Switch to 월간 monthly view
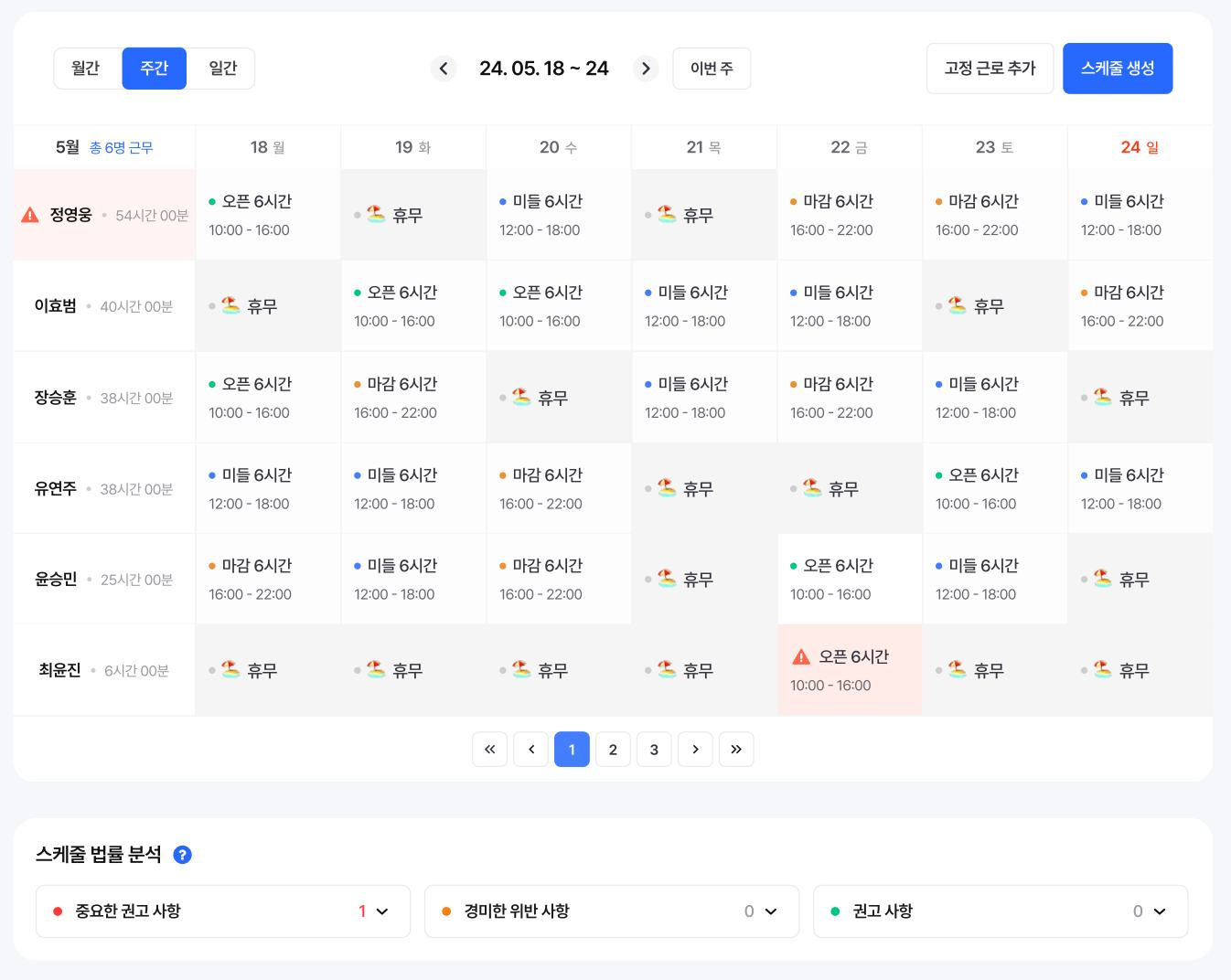The image size is (1231, 980). point(86,69)
